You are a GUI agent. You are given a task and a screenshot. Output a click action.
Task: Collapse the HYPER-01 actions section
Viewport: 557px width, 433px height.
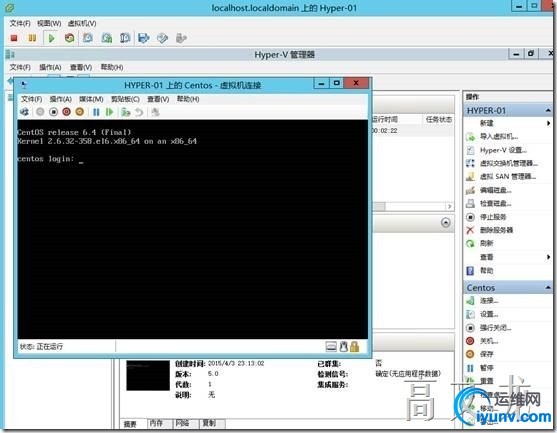point(548,111)
